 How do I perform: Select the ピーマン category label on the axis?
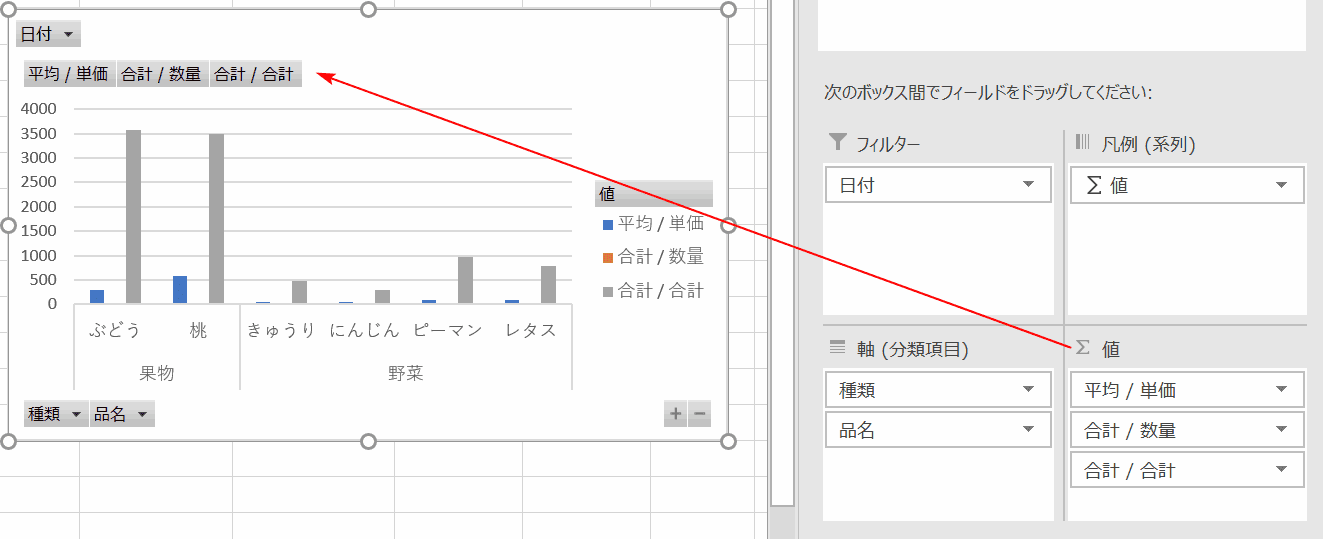[x=447, y=330]
